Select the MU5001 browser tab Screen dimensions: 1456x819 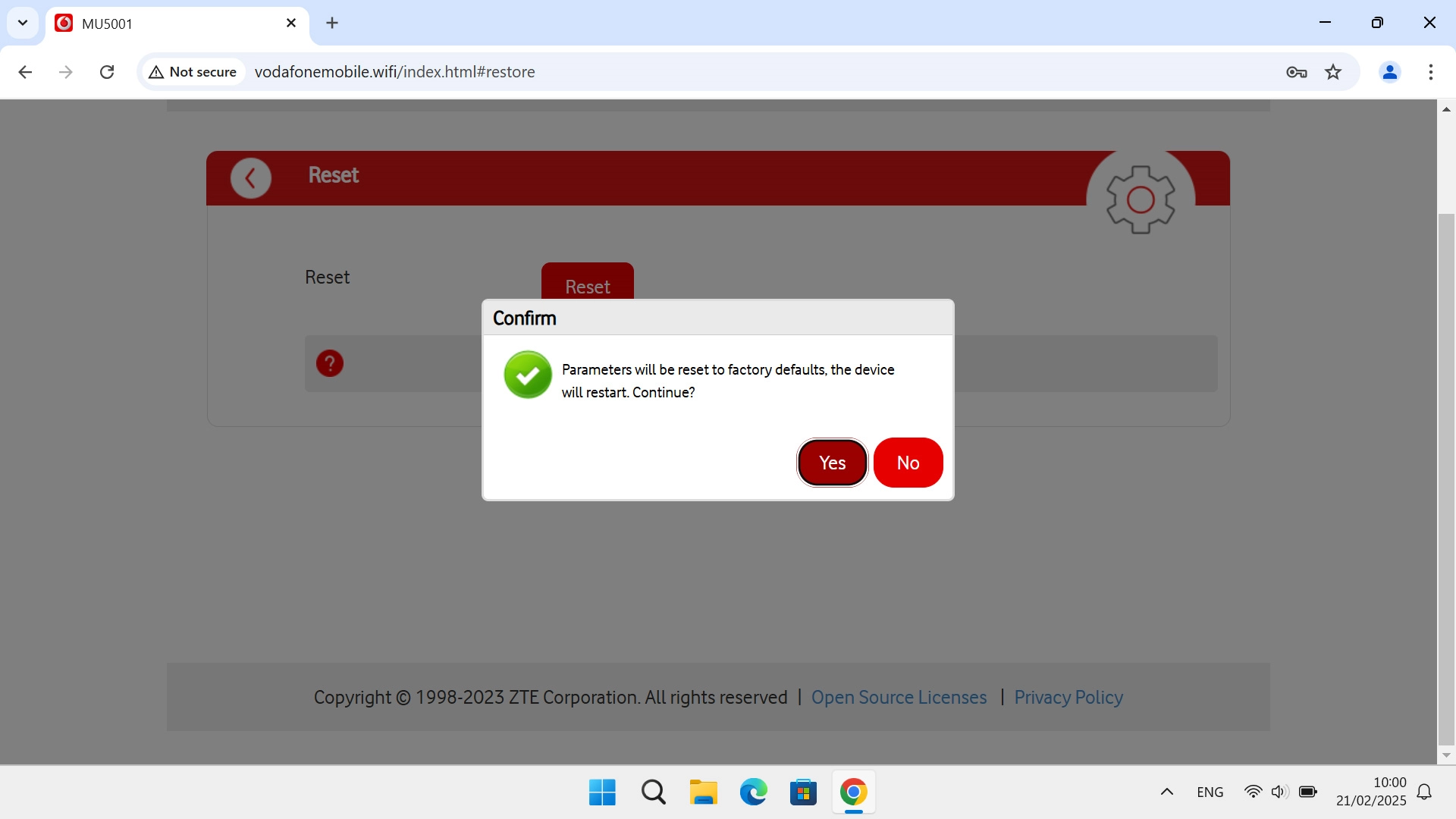152,23
